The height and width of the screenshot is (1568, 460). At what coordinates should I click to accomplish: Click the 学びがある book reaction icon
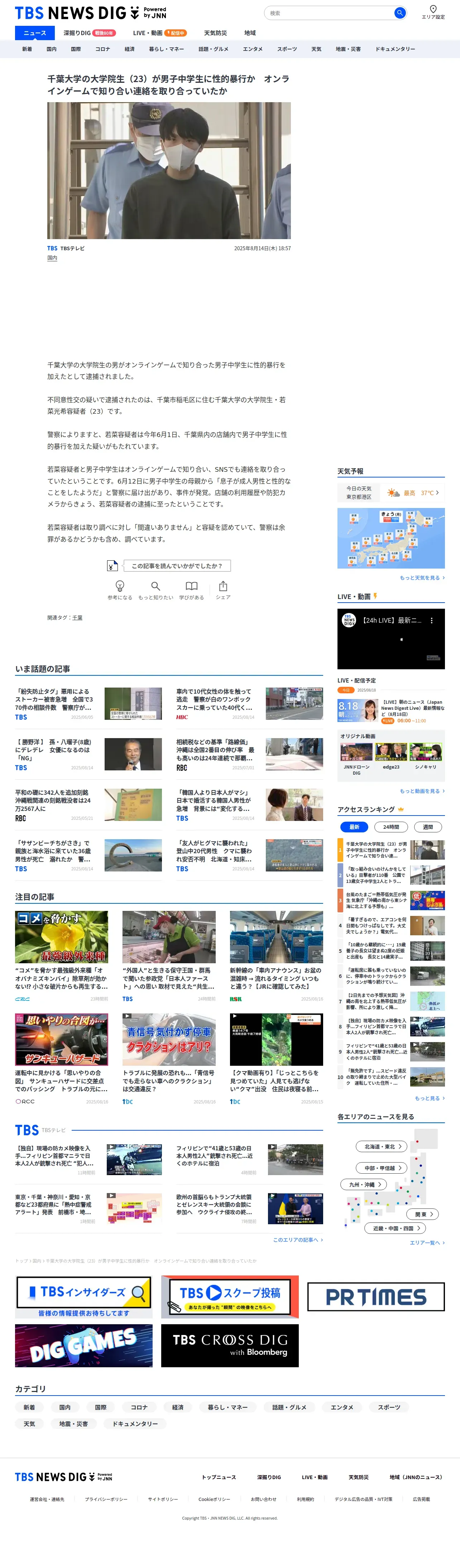[x=191, y=585]
